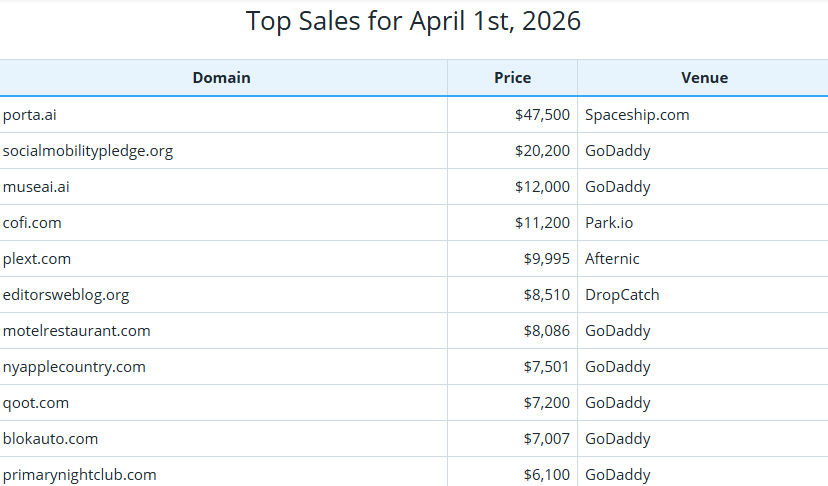Click GoDaddy venue in motelrestaurant.com row

[x=703, y=330]
